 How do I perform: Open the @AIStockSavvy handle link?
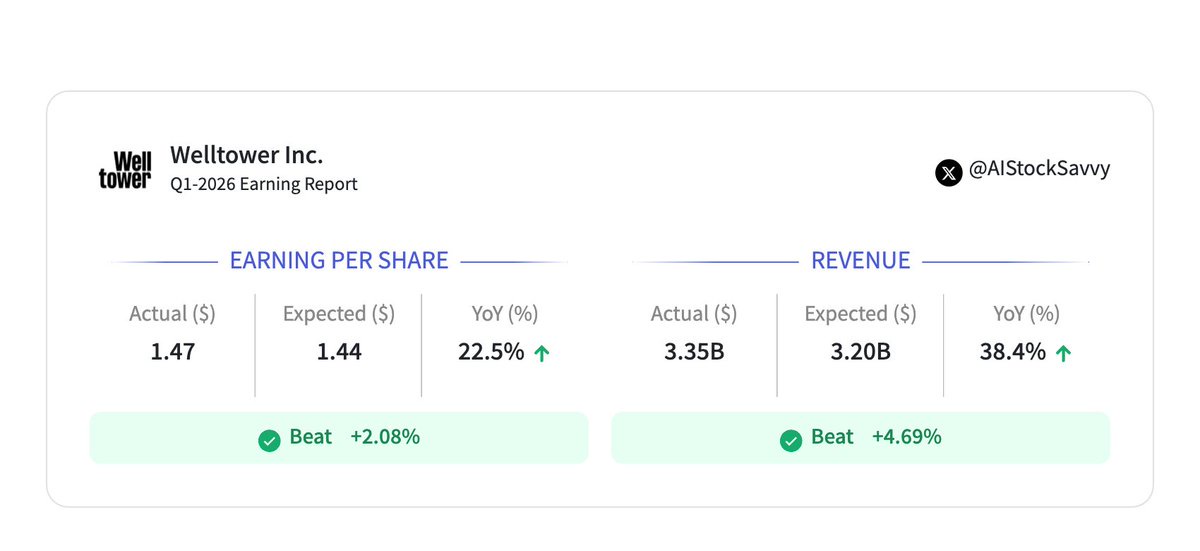[x=1039, y=170]
